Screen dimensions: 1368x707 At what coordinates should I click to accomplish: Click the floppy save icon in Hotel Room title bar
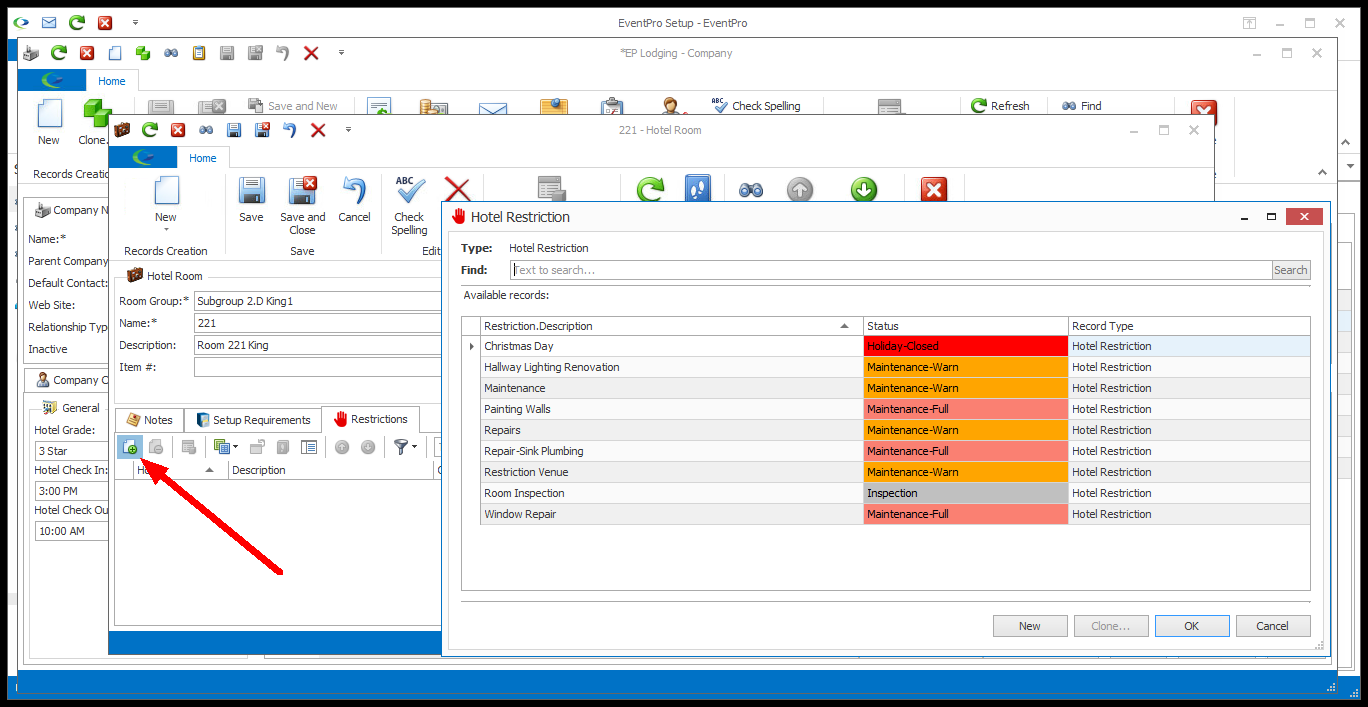coord(234,130)
